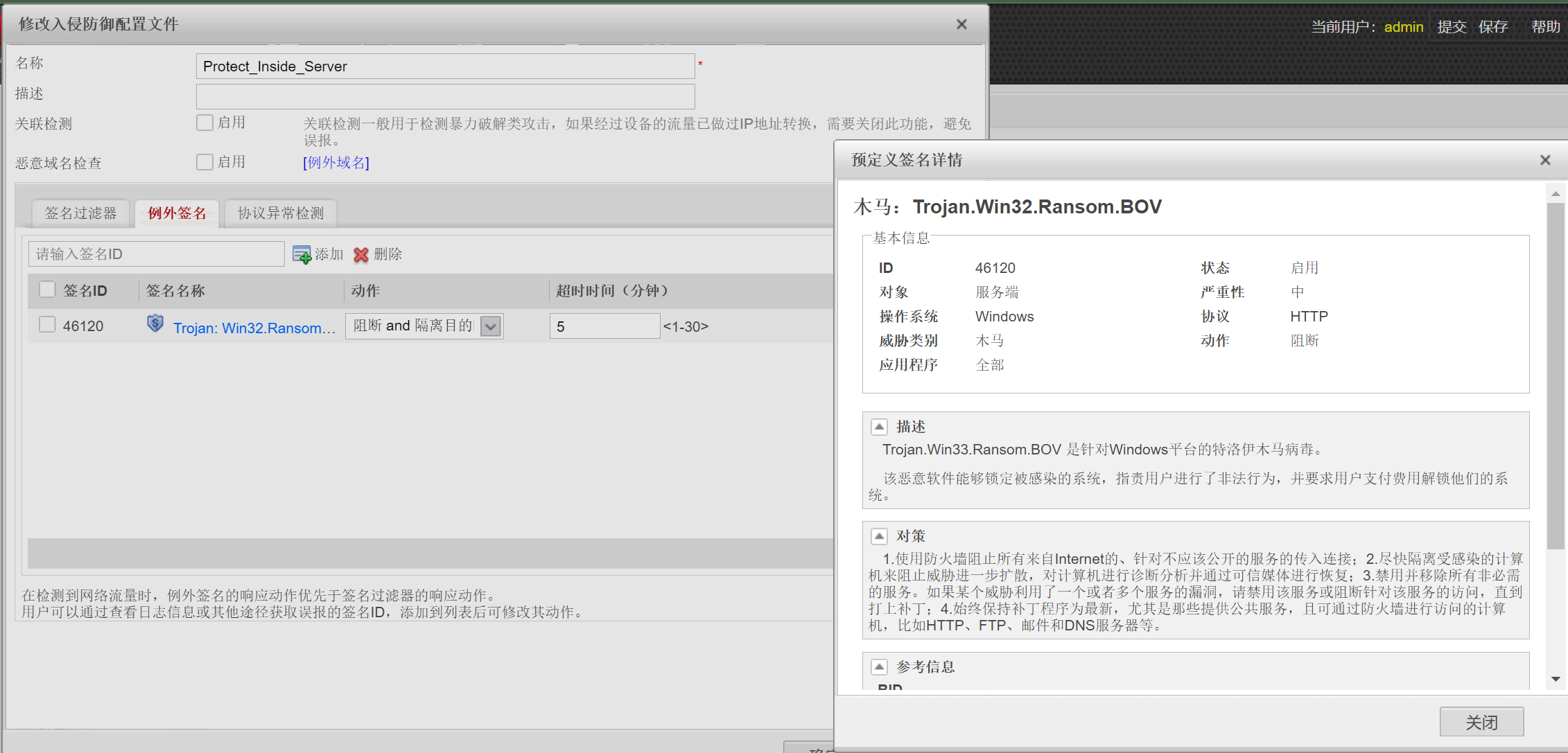Focus the signature ID input field
1568x753 pixels.
tap(157, 254)
